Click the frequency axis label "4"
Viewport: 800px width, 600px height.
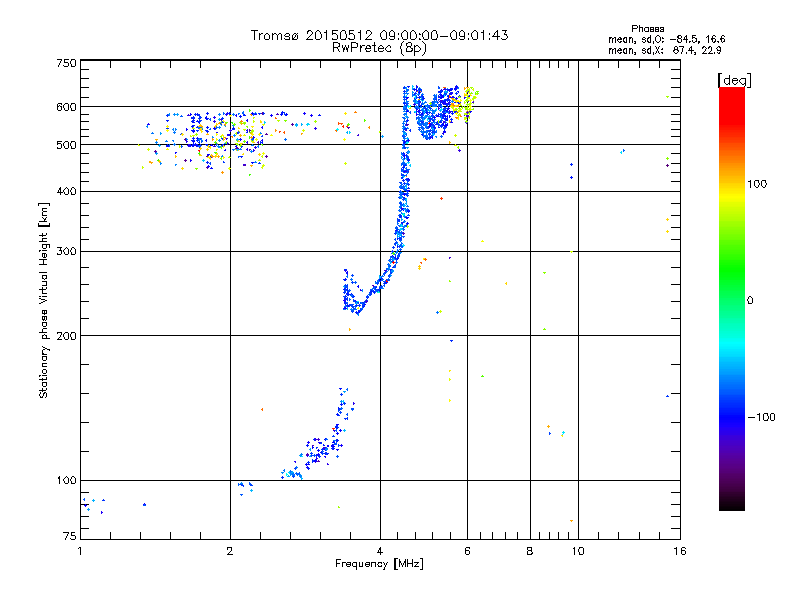click(x=380, y=551)
